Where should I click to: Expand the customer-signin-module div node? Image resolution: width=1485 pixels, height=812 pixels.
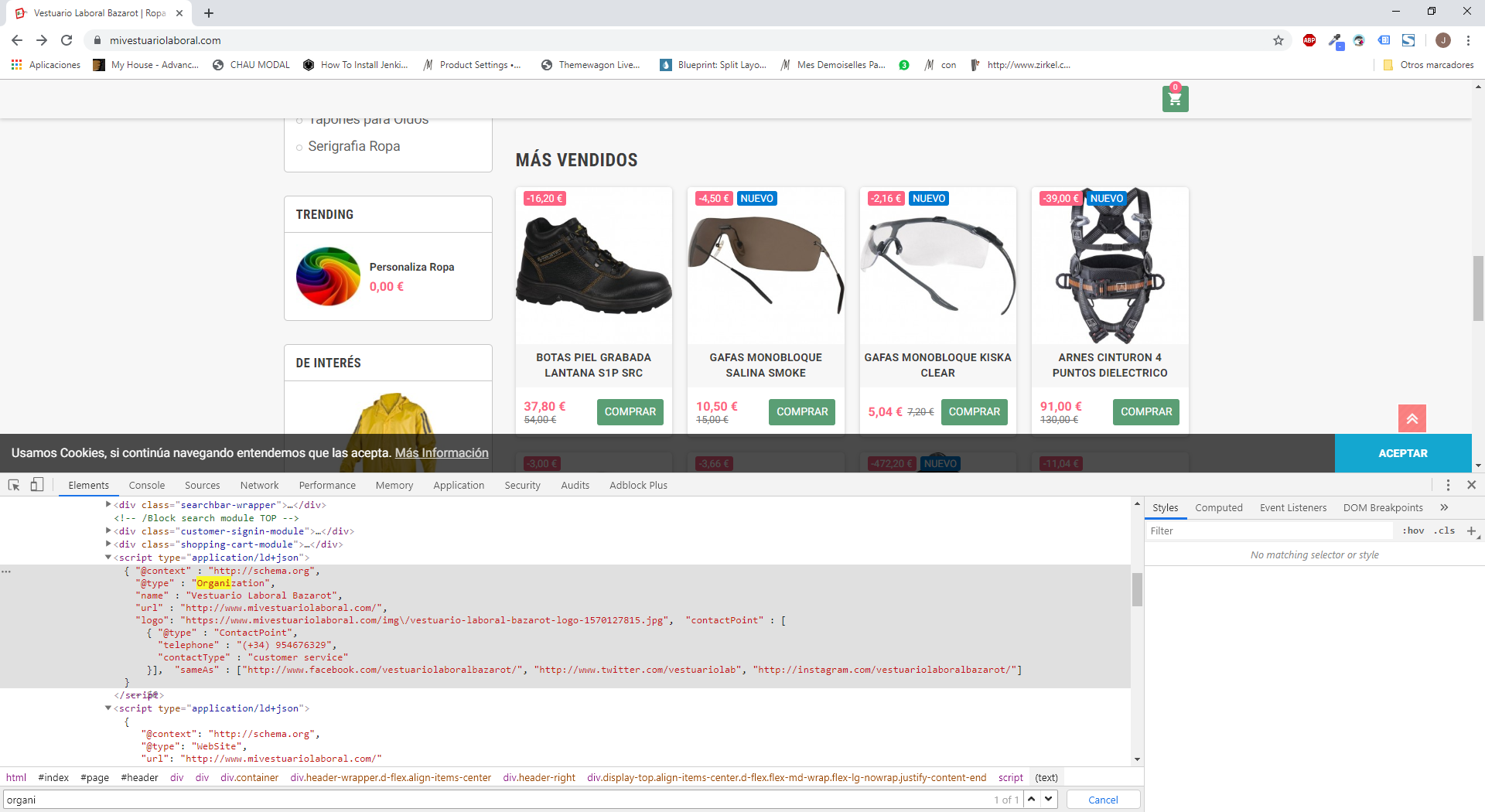point(108,531)
